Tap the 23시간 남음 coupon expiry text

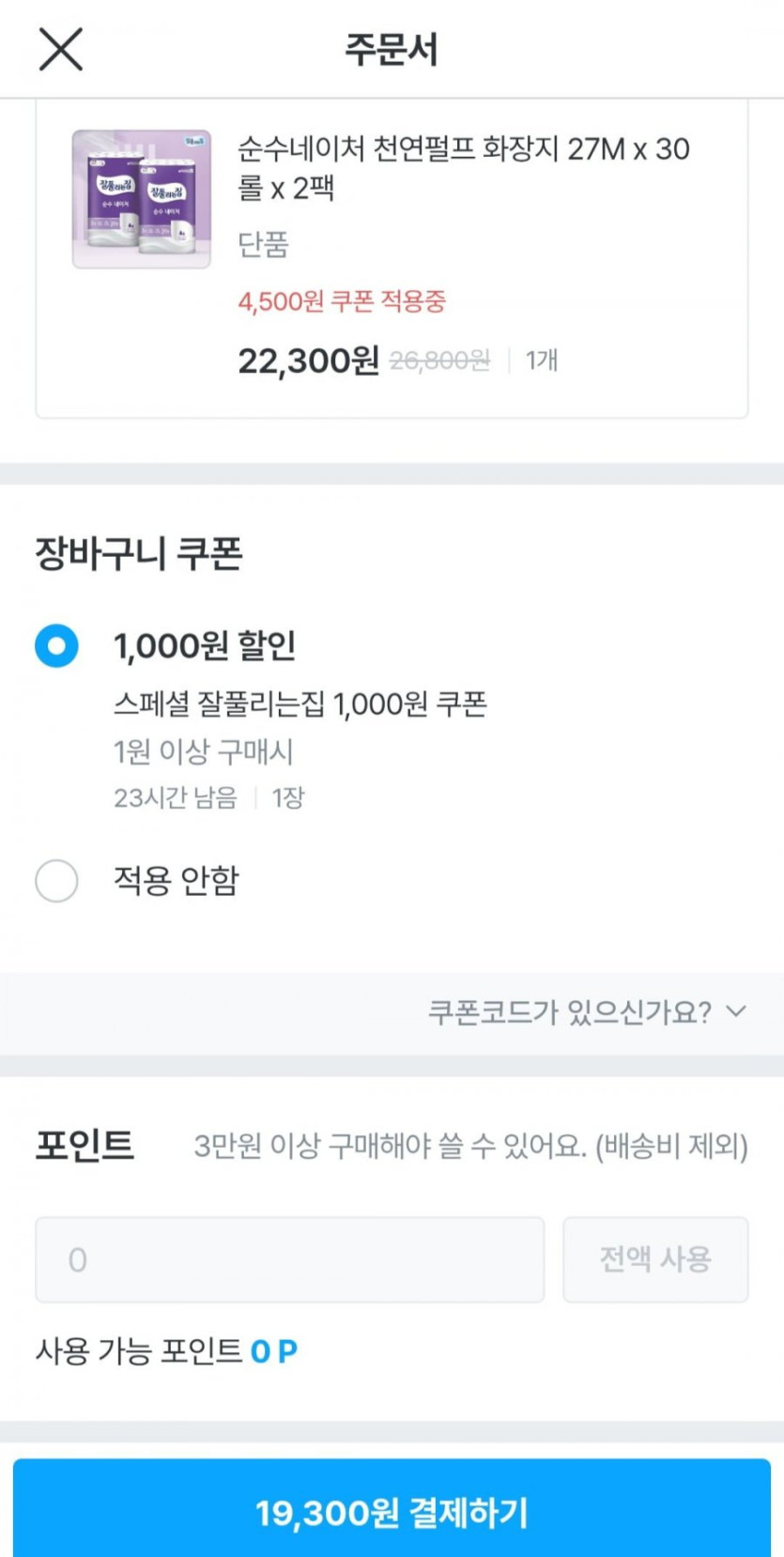(176, 798)
